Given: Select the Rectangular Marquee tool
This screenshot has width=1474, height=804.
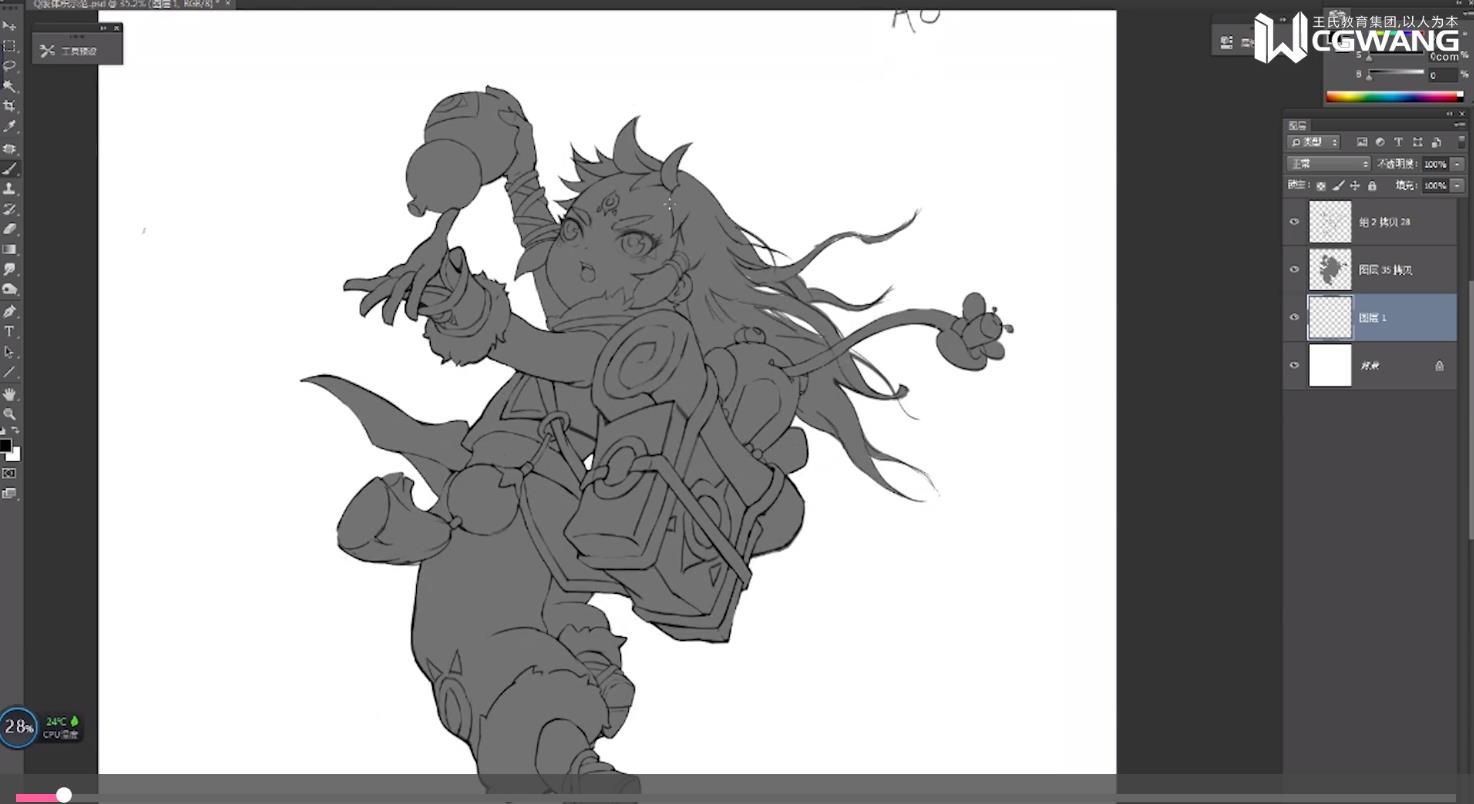Looking at the screenshot, I should 9,46.
